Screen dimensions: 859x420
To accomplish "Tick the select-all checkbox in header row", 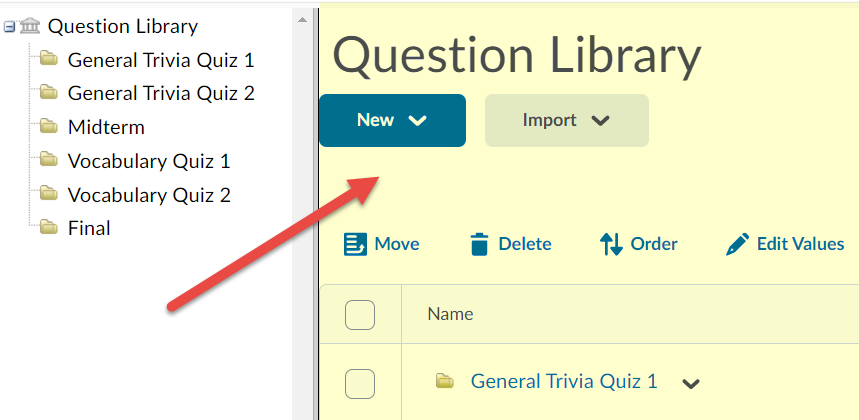I will point(360,314).
